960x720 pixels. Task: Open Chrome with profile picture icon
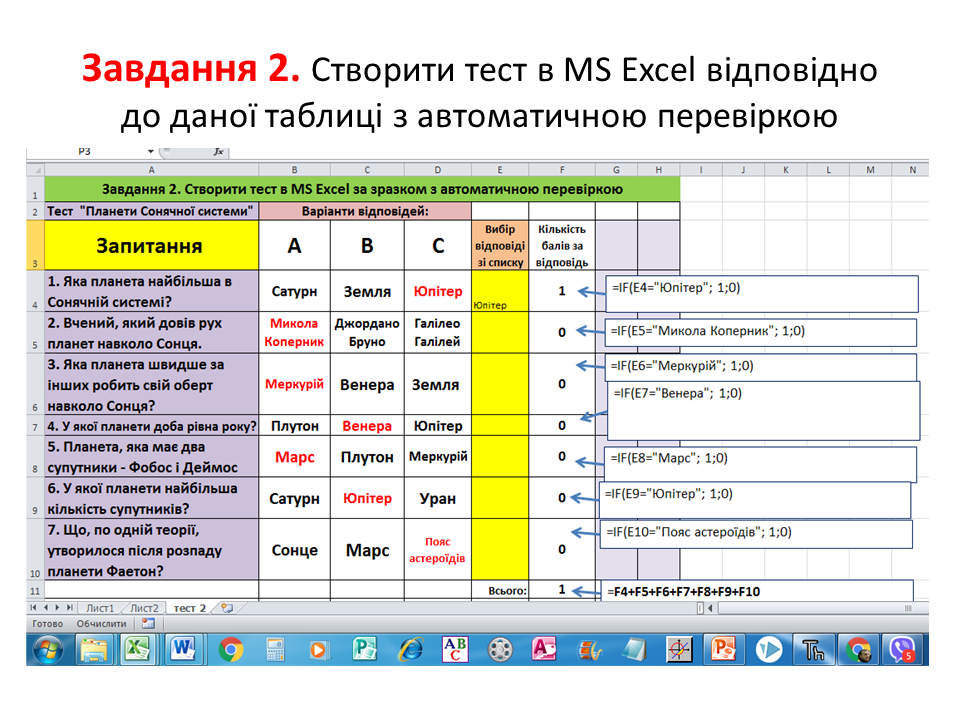[x=858, y=650]
